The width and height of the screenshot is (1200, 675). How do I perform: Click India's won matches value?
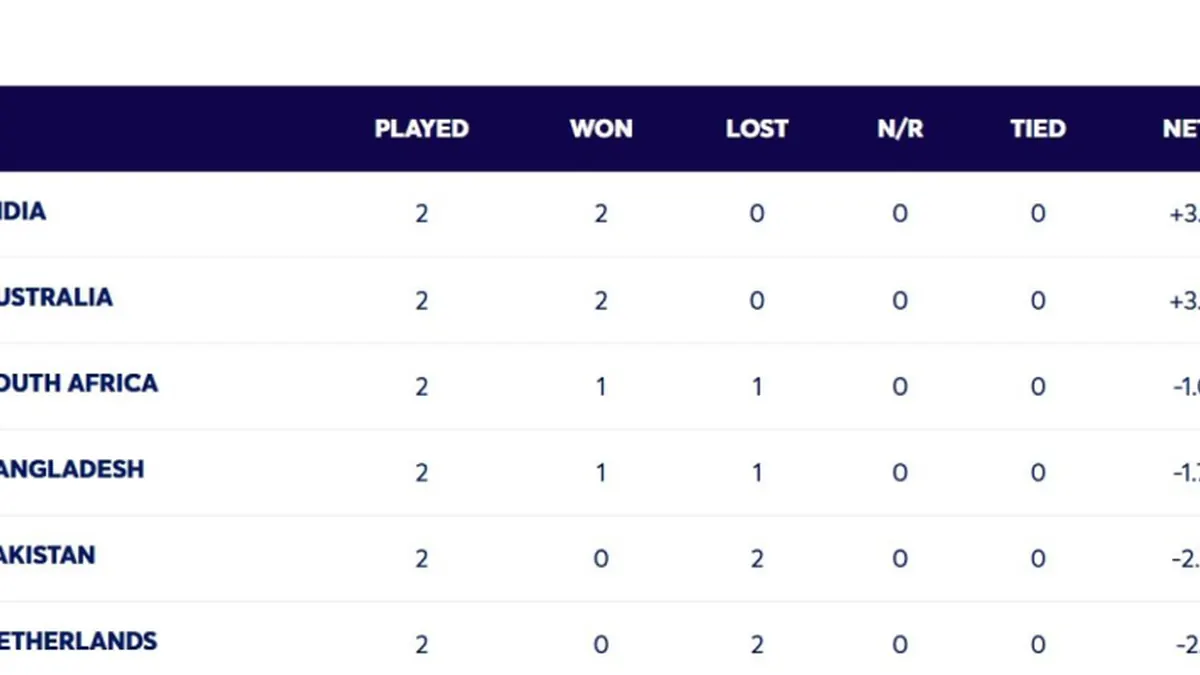click(x=601, y=214)
